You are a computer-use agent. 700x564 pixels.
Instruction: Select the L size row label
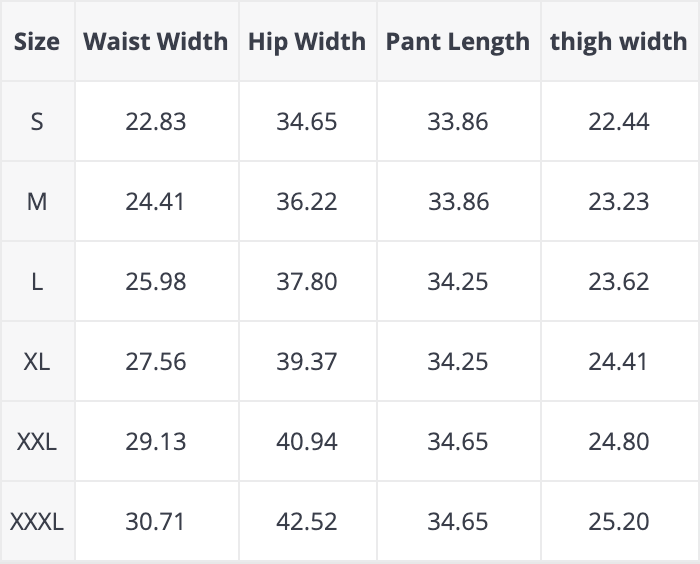[x=37, y=282]
